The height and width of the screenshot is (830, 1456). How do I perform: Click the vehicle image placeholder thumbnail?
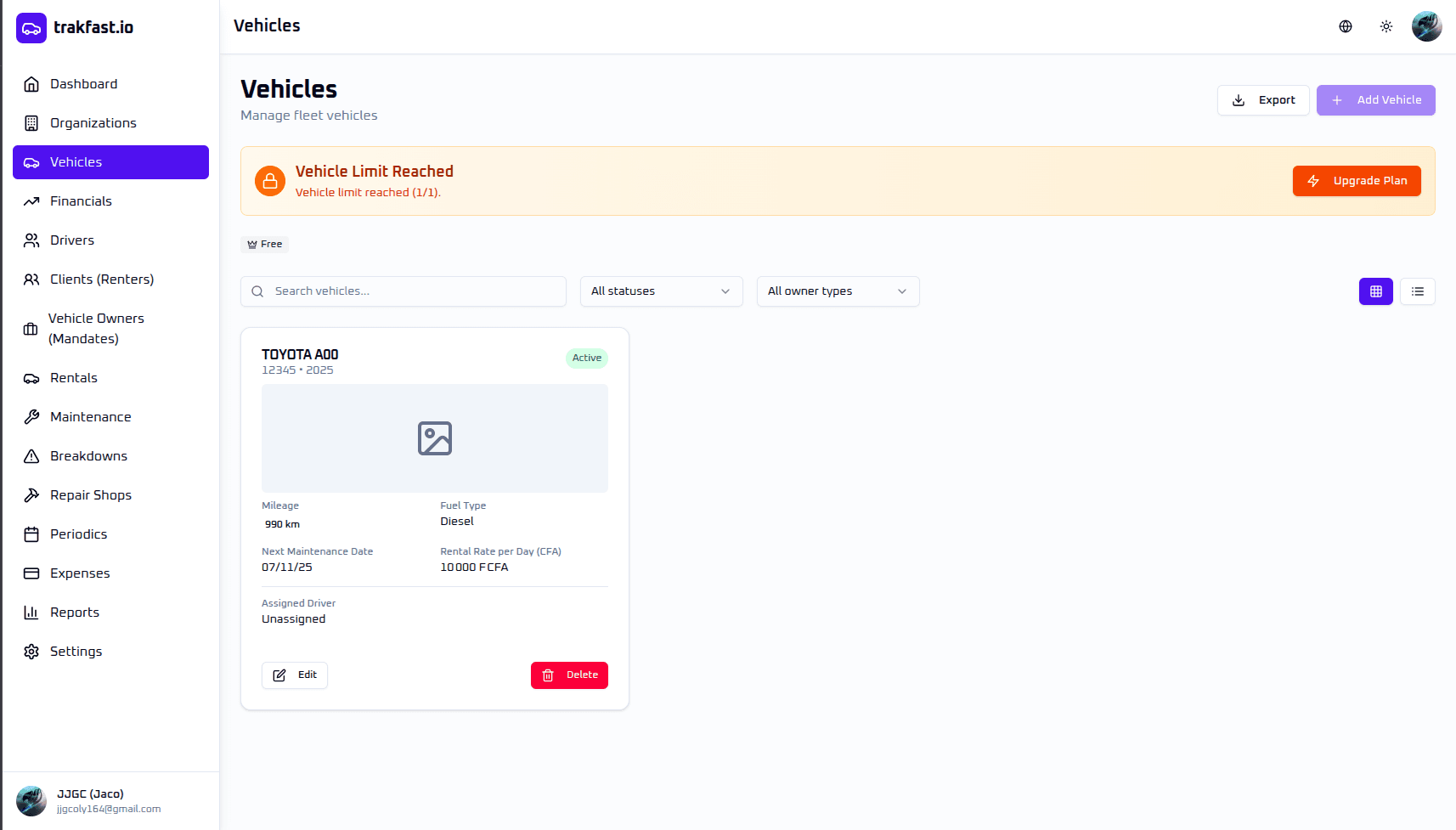click(435, 438)
